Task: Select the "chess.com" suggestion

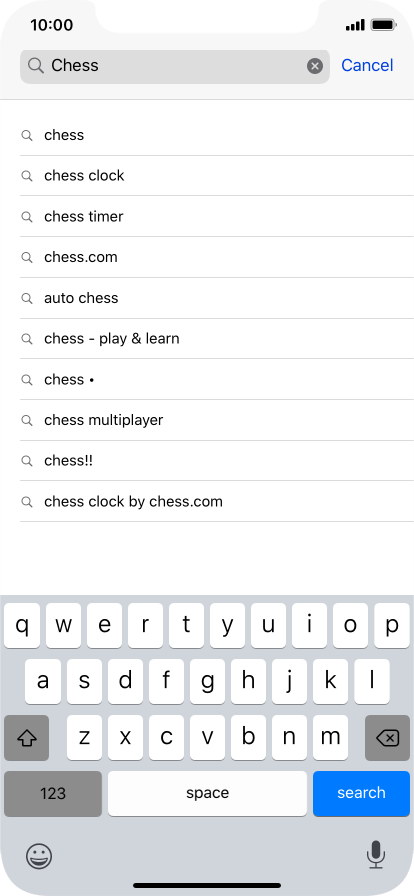Action: click(x=217, y=257)
